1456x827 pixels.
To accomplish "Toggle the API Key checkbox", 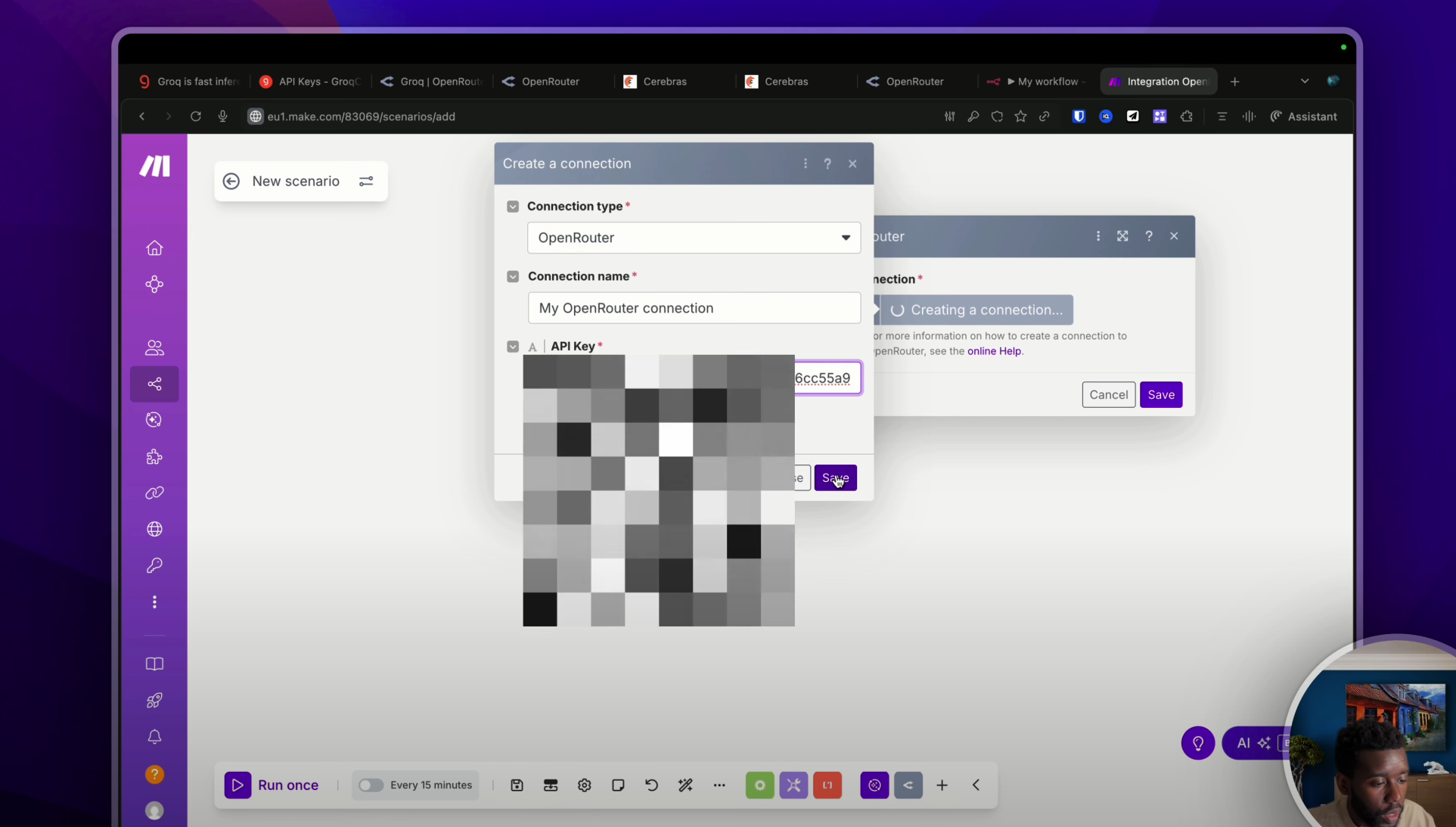I will (x=513, y=347).
